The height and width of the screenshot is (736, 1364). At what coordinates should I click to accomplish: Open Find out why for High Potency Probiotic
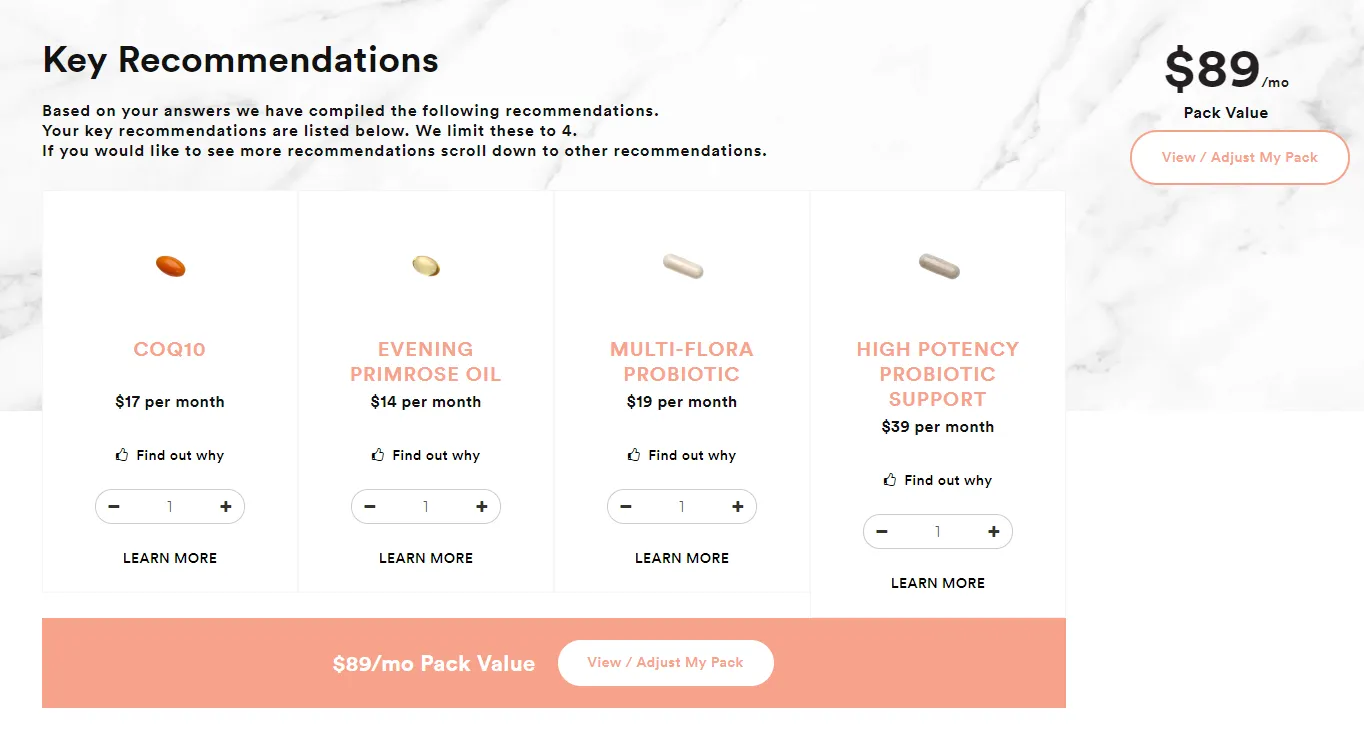point(938,480)
